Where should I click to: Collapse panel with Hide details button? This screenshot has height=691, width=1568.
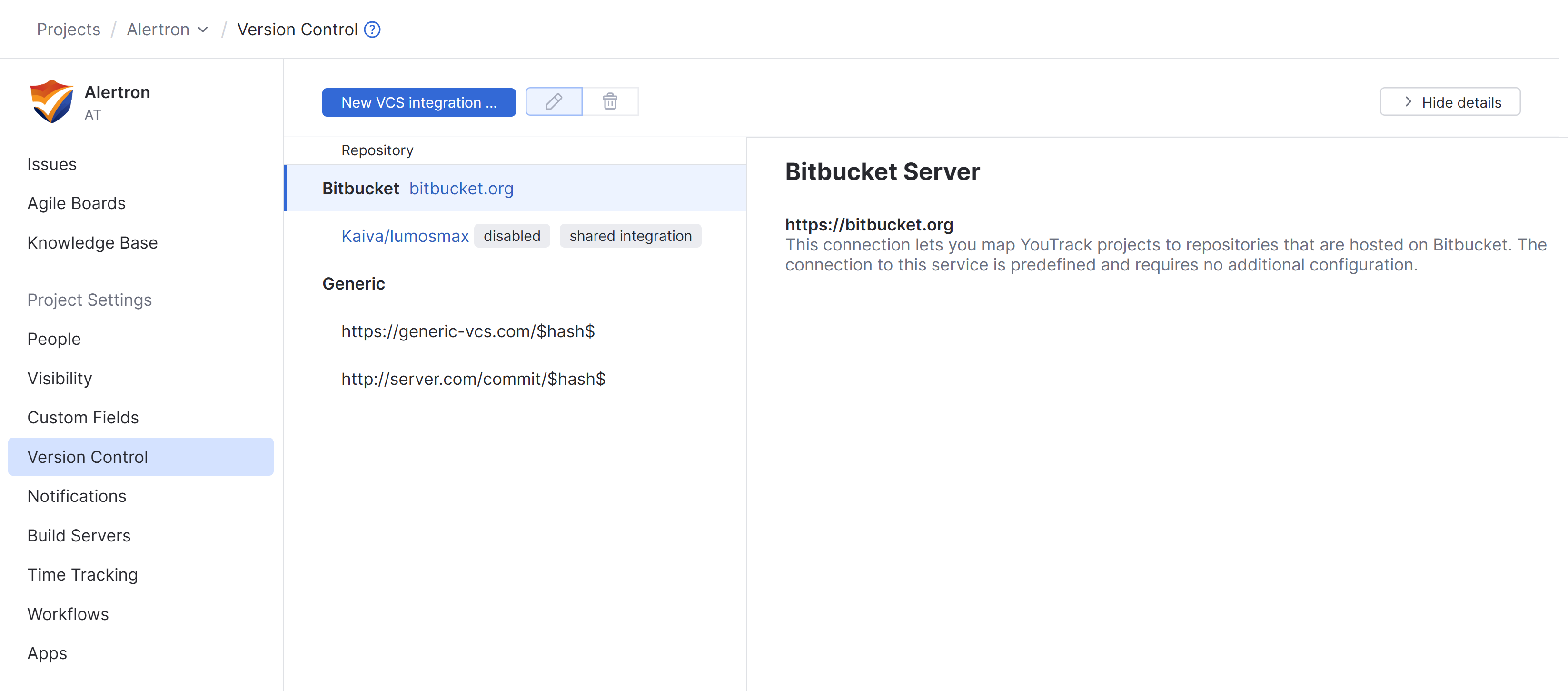pyautogui.click(x=1449, y=102)
